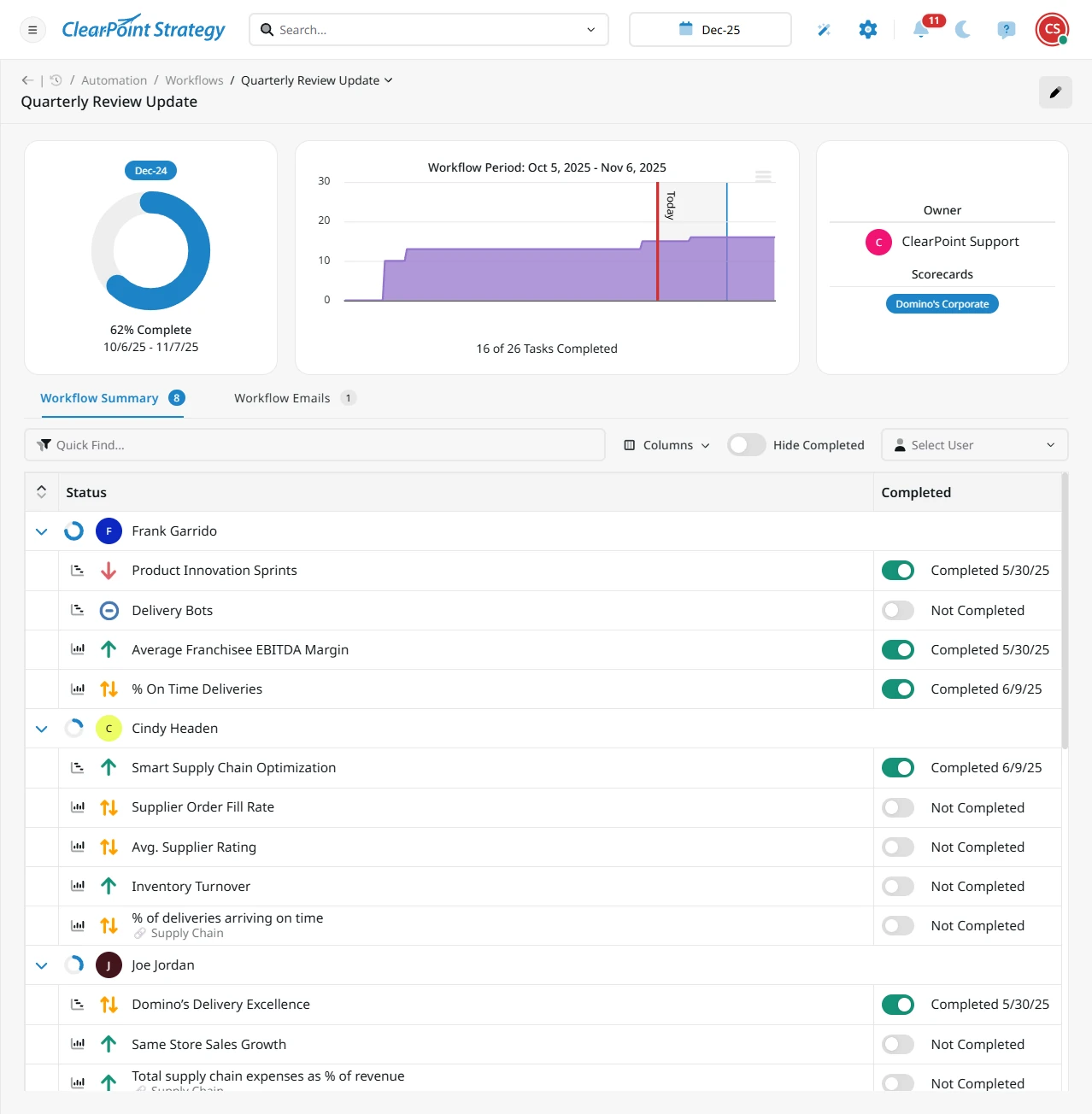Click in the top Search field

(x=427, y=30)
